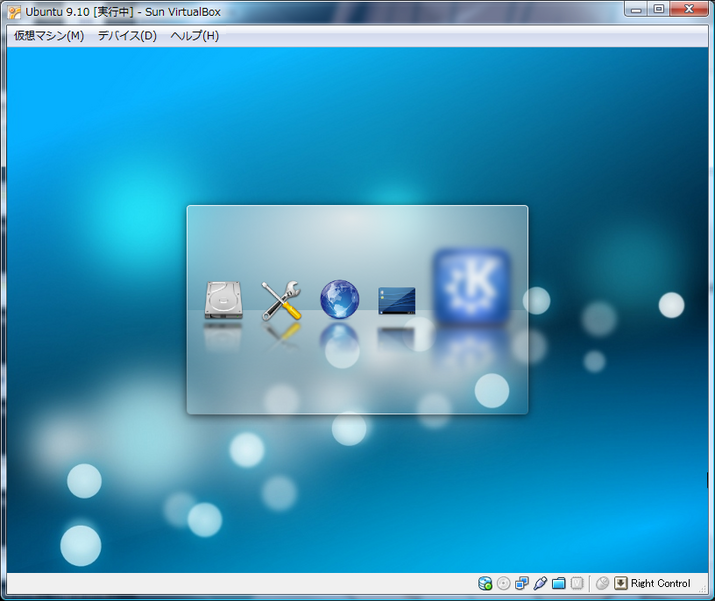Click the keyboard capture arrow icon
Screen dimensions: 715x601
[x=621, y=583]
